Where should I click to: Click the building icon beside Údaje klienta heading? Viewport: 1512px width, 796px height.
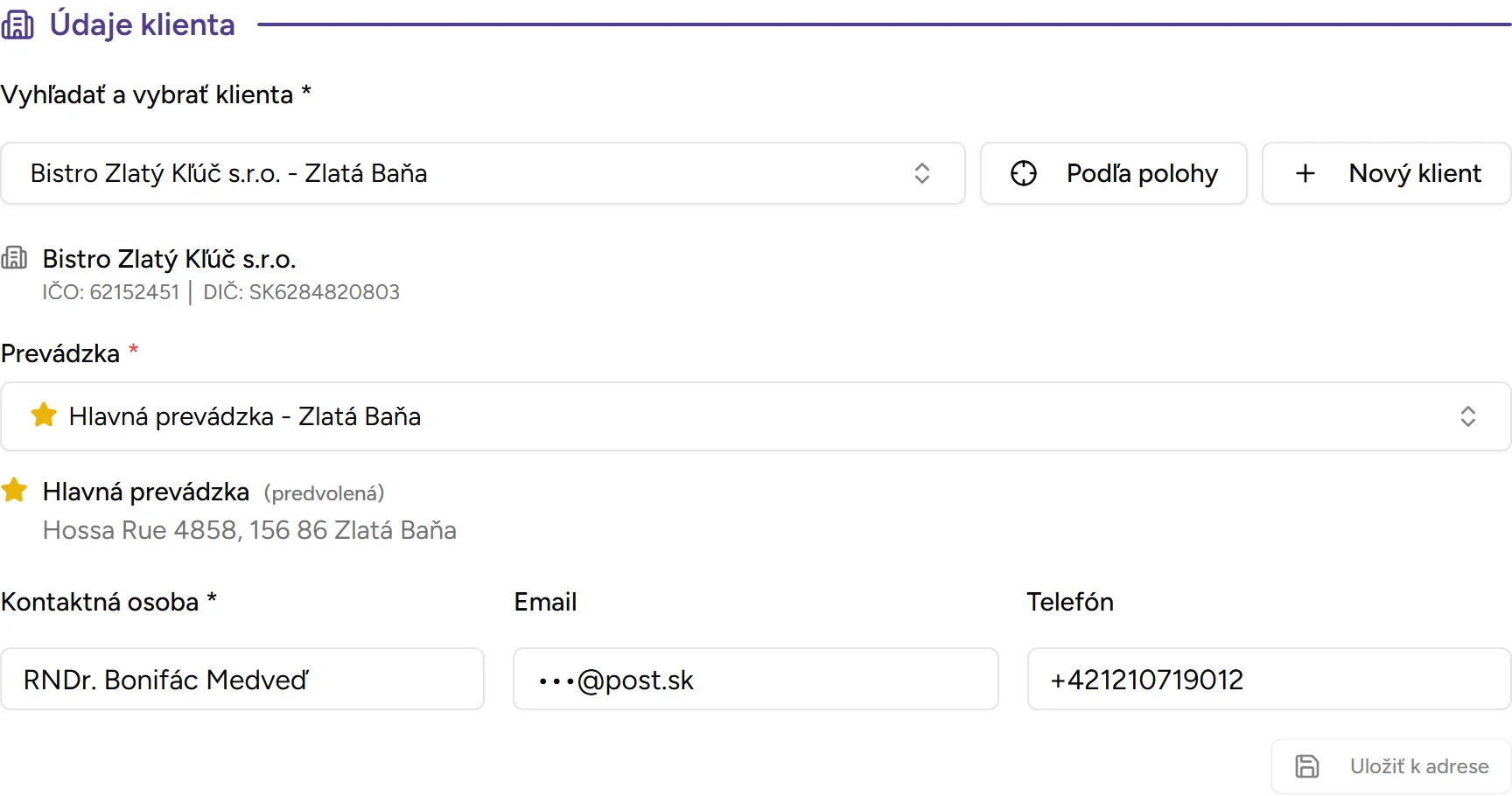point(18,24)
